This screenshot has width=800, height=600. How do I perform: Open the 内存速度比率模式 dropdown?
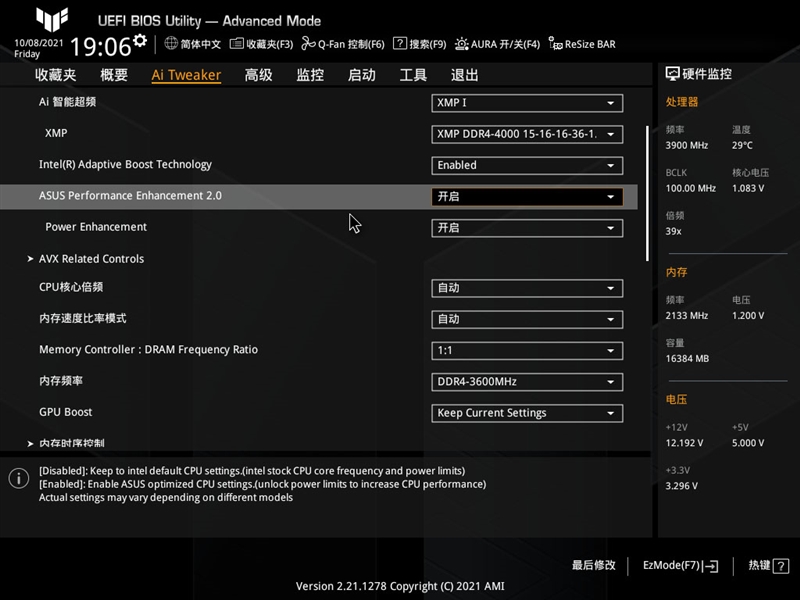[x=527, y=319]
